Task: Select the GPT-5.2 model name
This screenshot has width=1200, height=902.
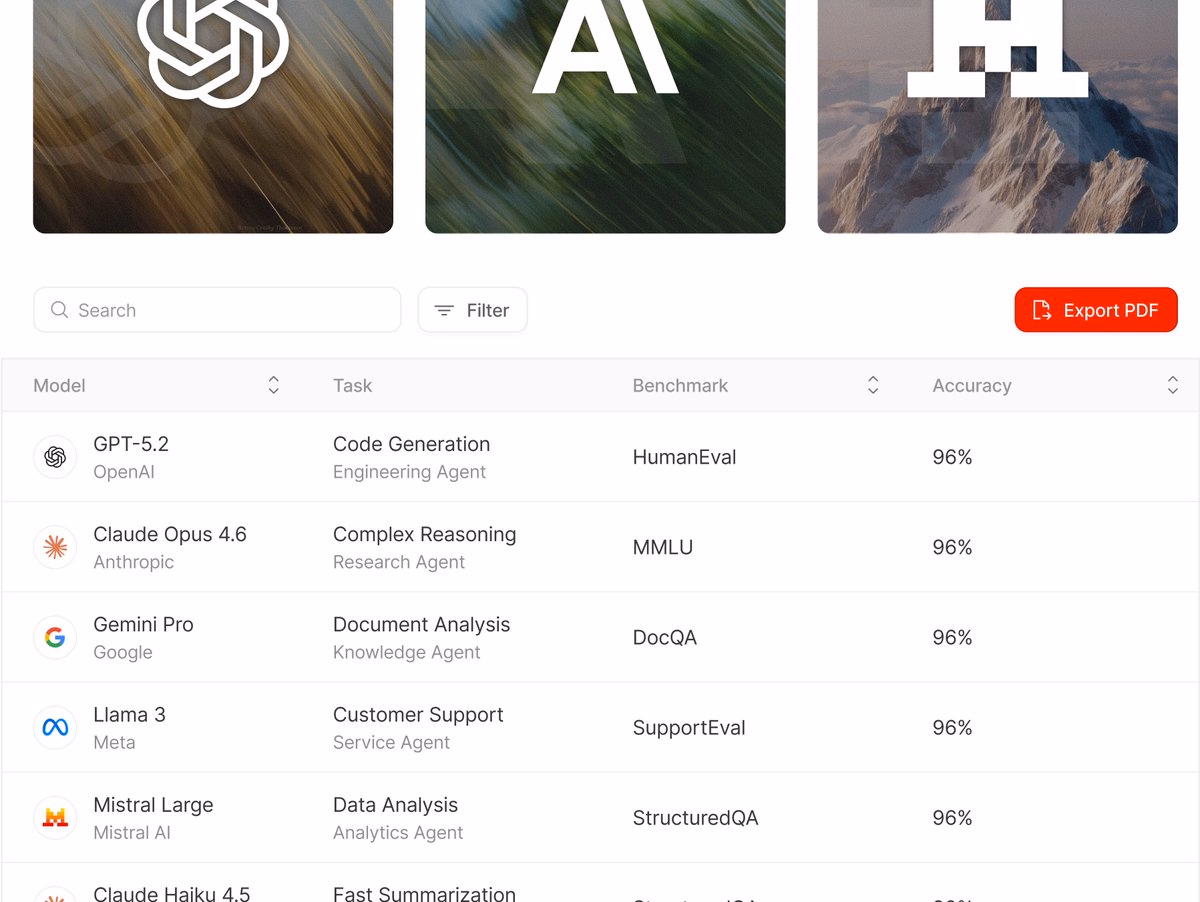Action: 131,444
